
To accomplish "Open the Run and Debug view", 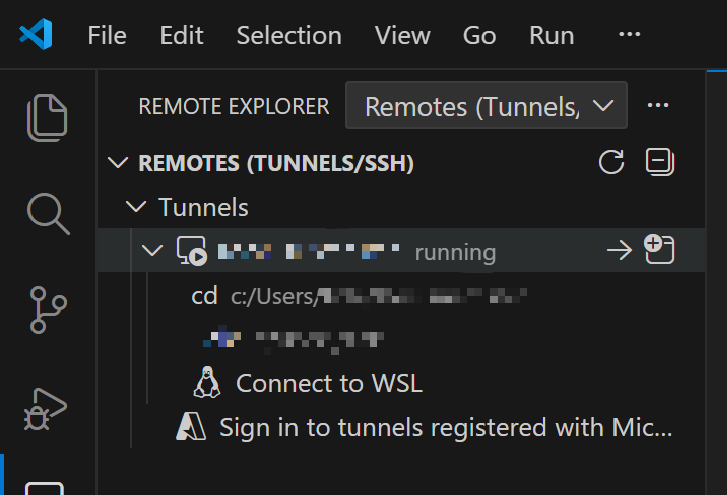I will point(47,406).
